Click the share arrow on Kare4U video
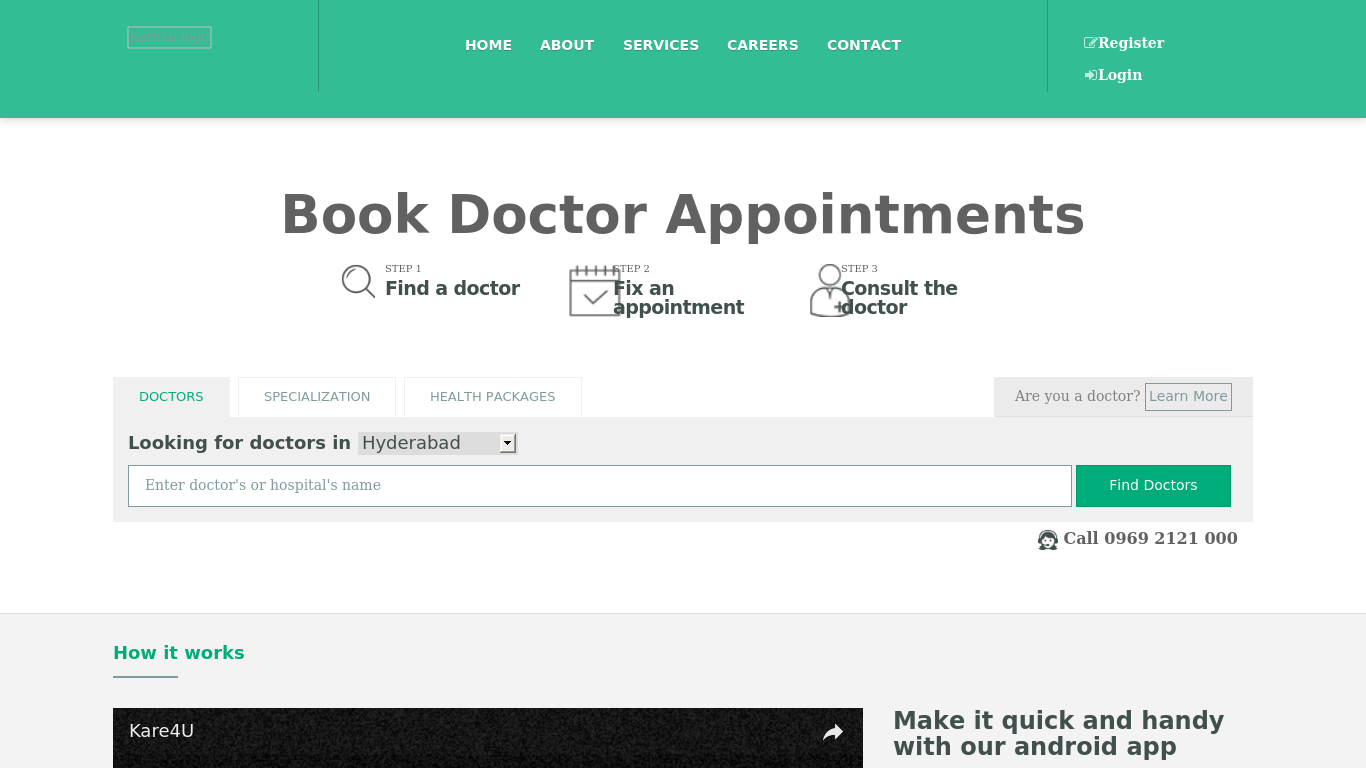1366x768 pixels. pos(833,733)
